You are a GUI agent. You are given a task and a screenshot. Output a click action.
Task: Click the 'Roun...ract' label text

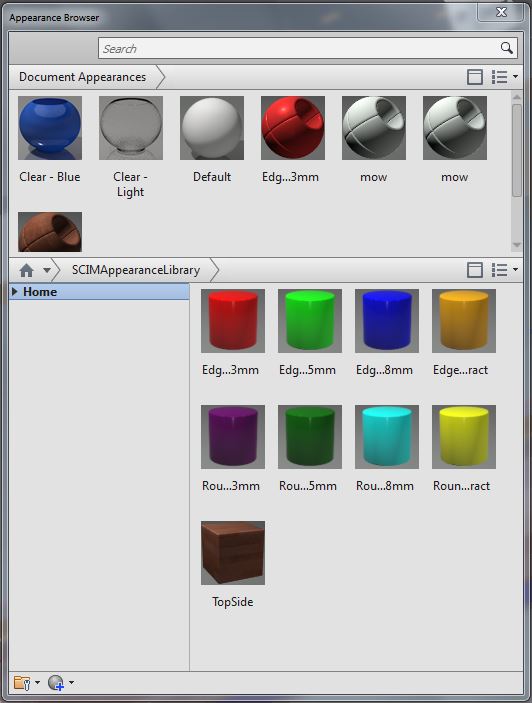coord(462,486)
